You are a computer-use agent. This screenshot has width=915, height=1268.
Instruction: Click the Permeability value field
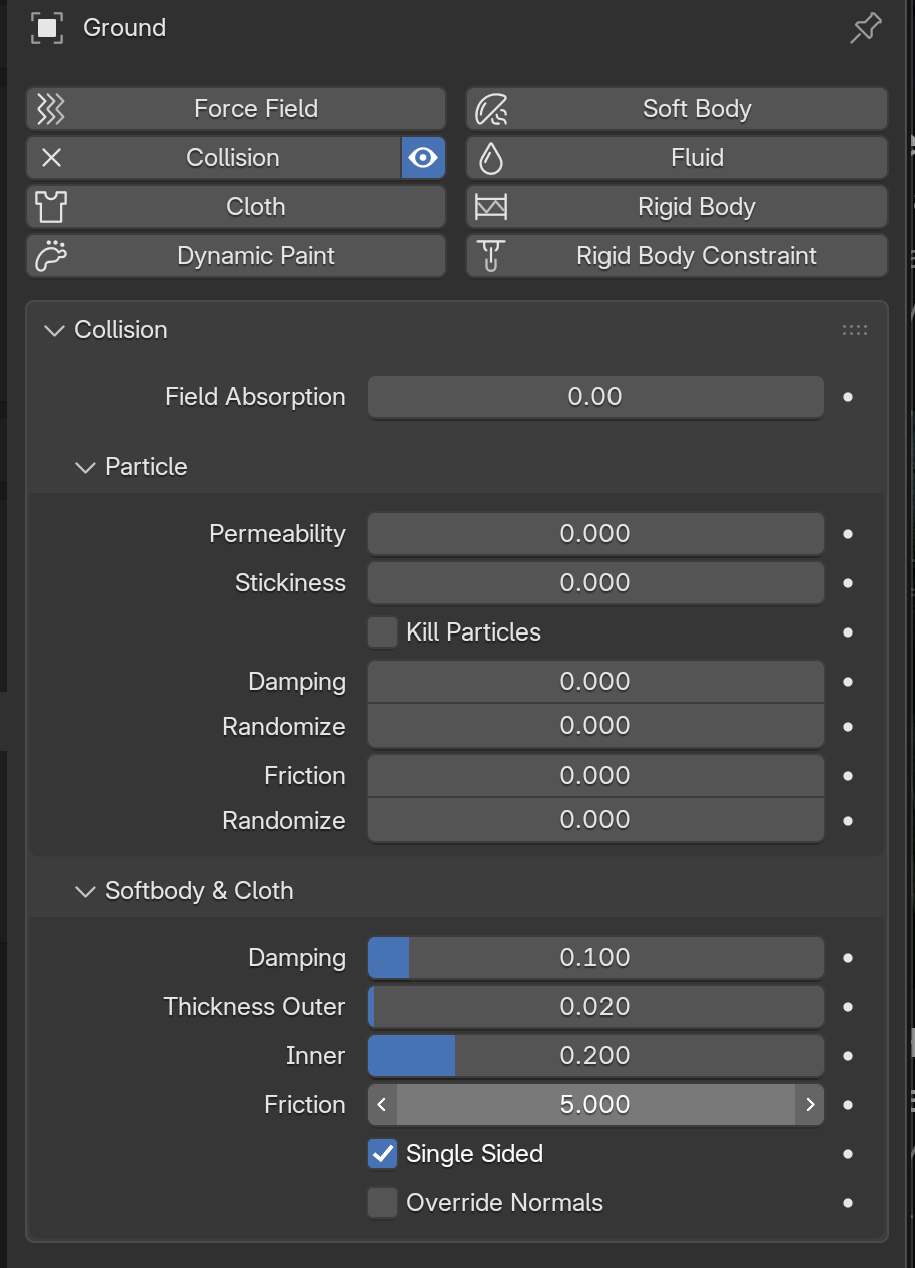[x=596, y=534]
